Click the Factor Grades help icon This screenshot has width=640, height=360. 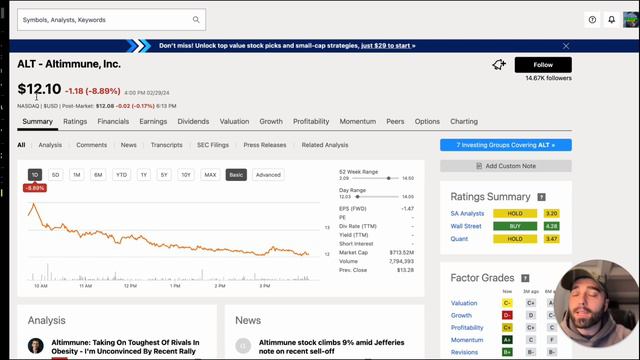525,278
